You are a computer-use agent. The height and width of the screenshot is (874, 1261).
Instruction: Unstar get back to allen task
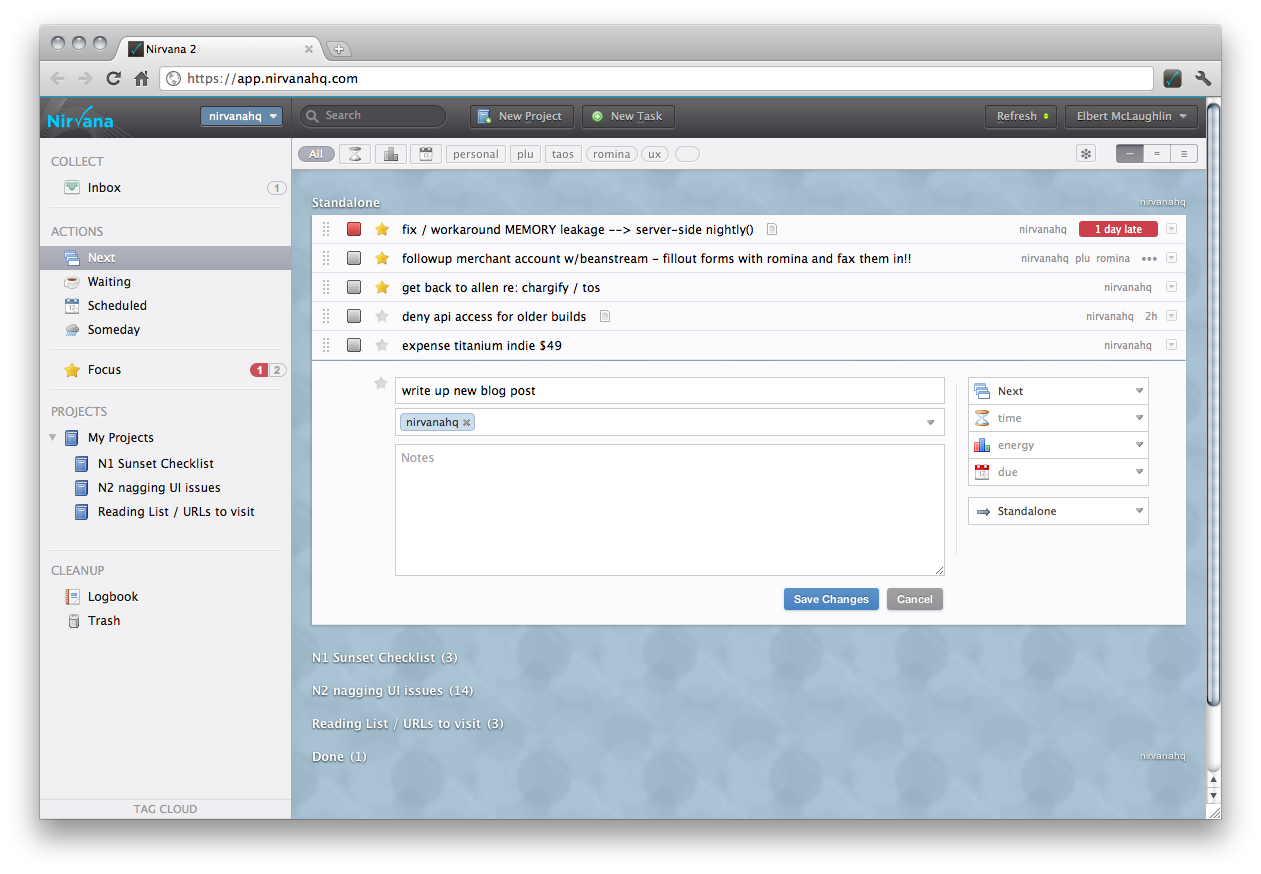(381, 287)
